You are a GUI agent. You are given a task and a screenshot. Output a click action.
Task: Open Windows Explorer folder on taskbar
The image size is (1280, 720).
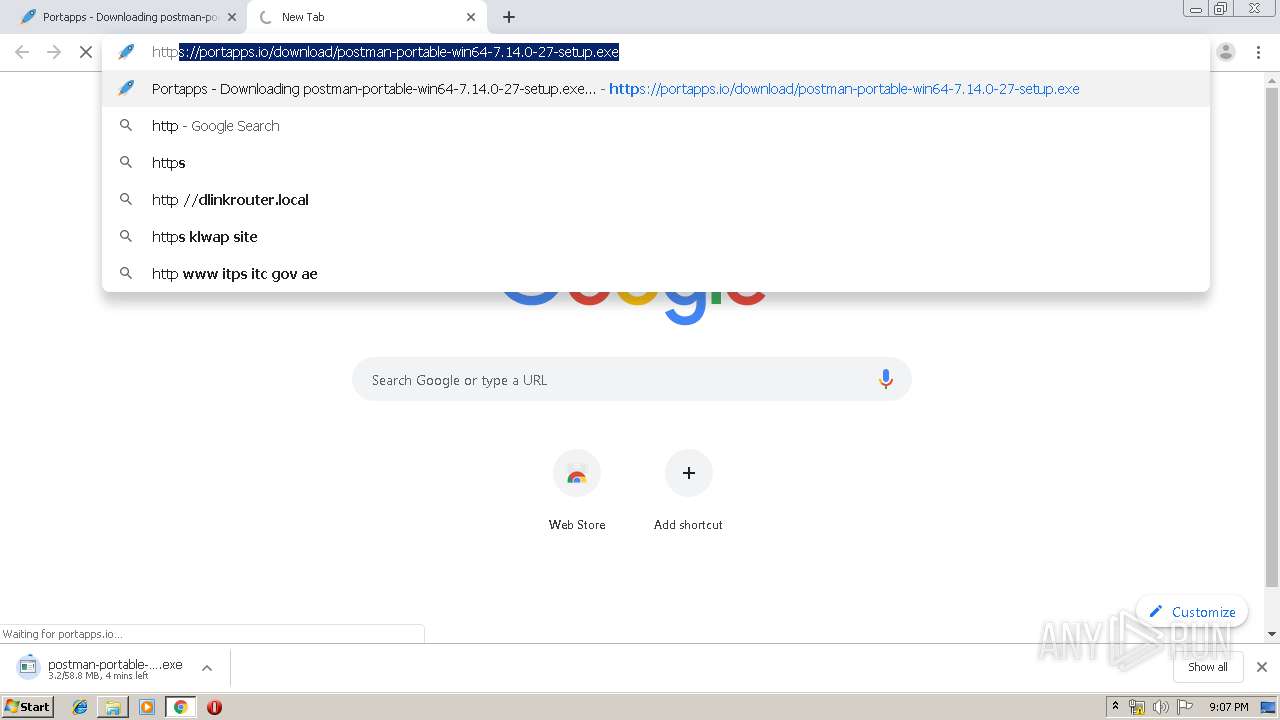coord(113,707)
